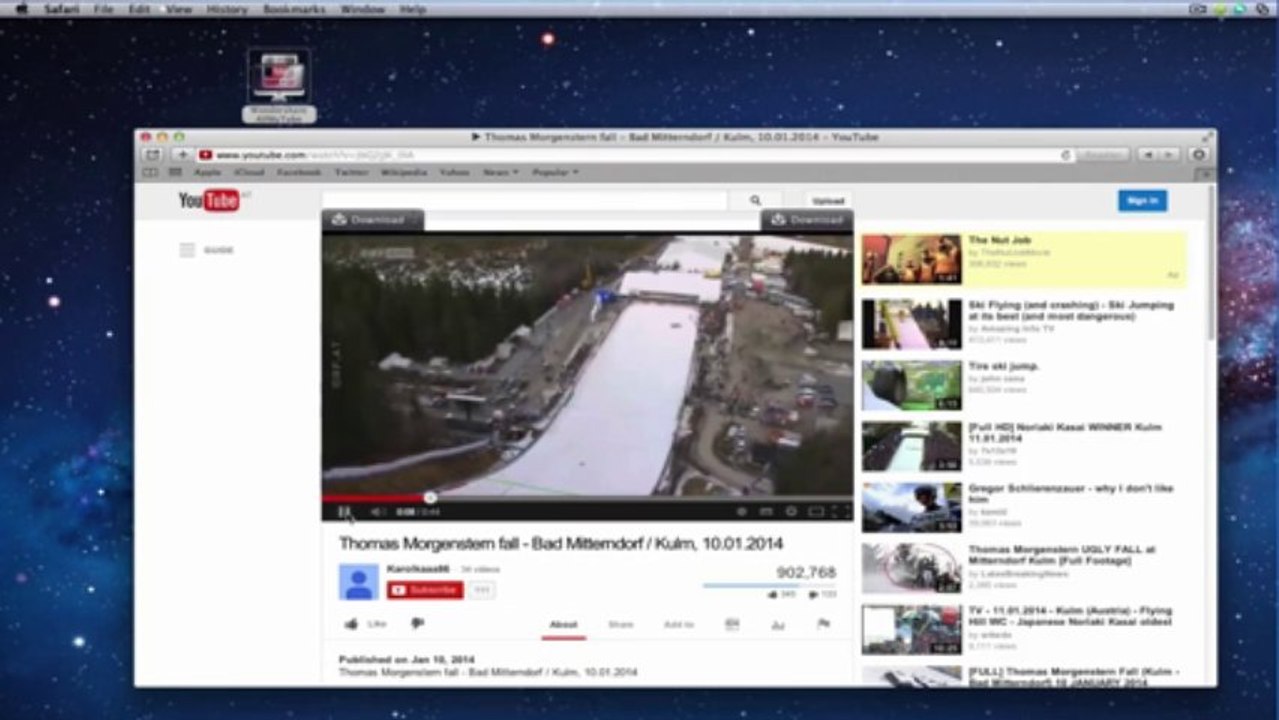Screen dimensions: 1279x720
Task: Open the History menu
Action: [227, 9]
